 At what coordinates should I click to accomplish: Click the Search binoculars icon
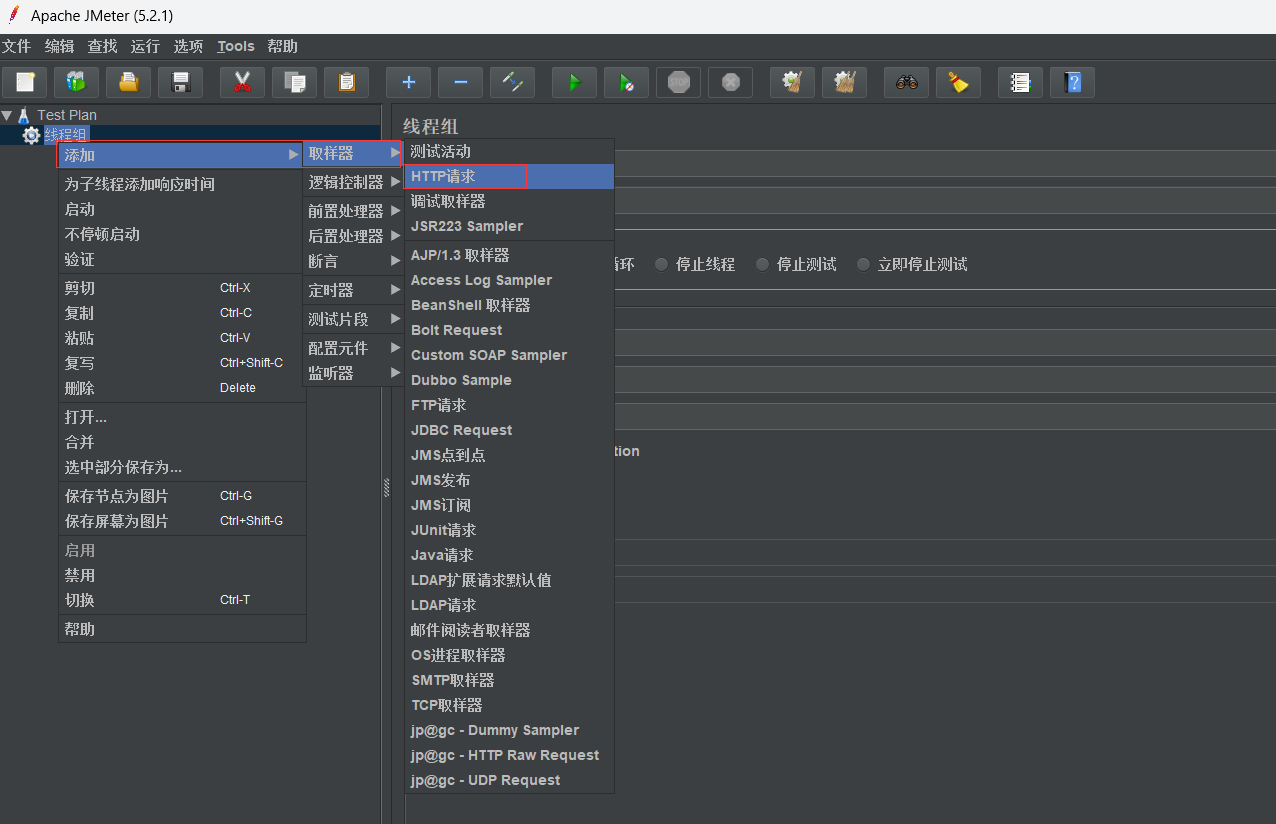(906, 82)
